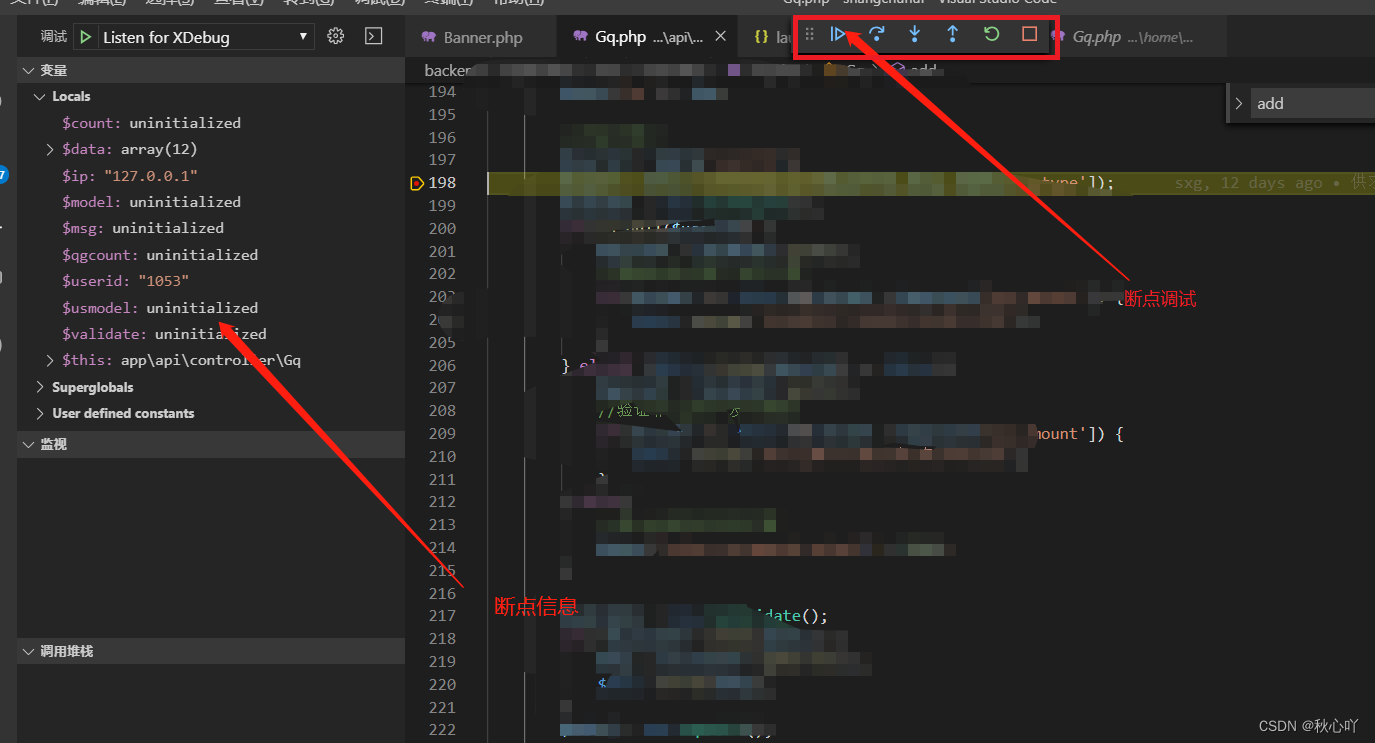Open the debug console icon

point(373,36)
